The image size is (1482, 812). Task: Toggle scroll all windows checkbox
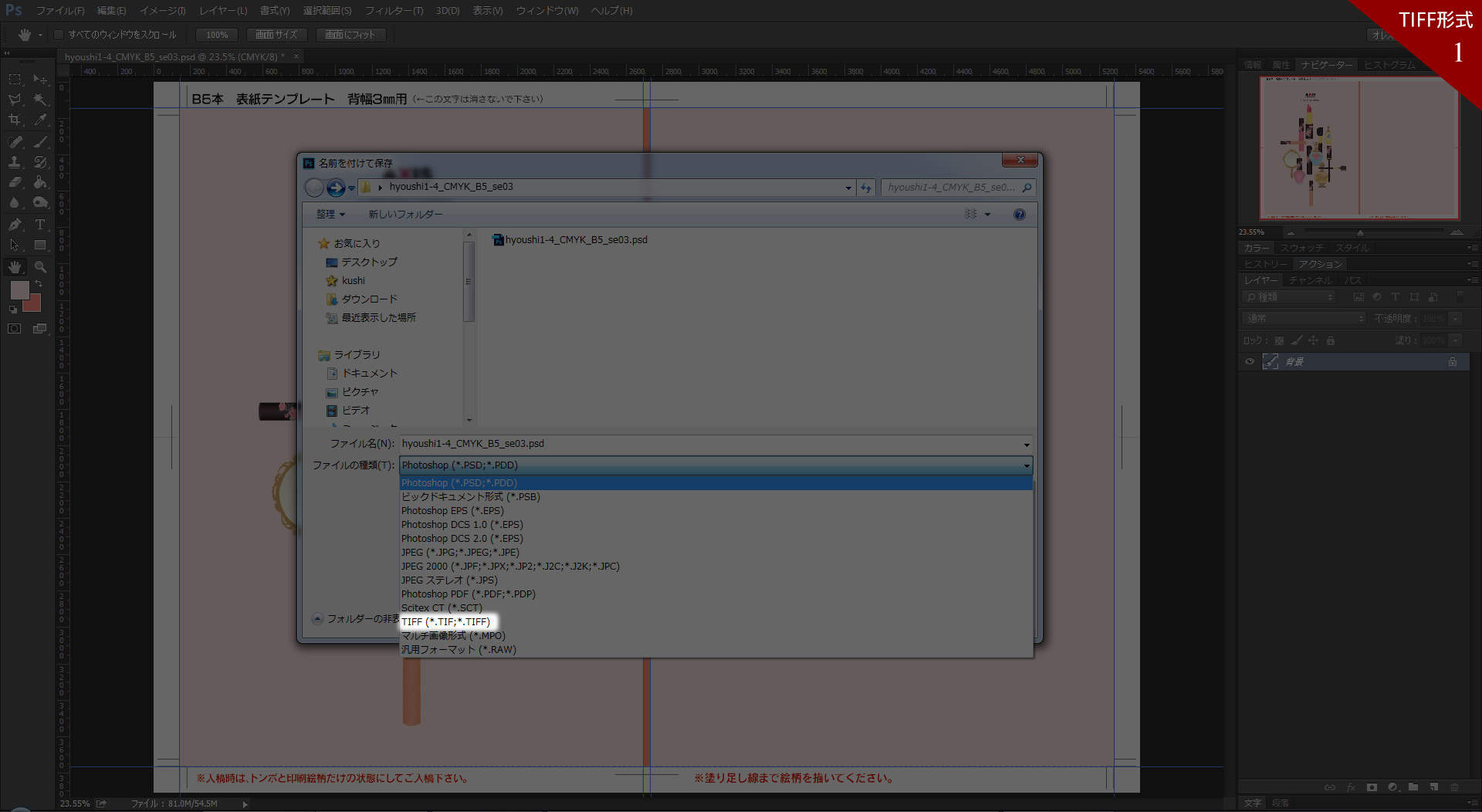[x=59, y=35]
